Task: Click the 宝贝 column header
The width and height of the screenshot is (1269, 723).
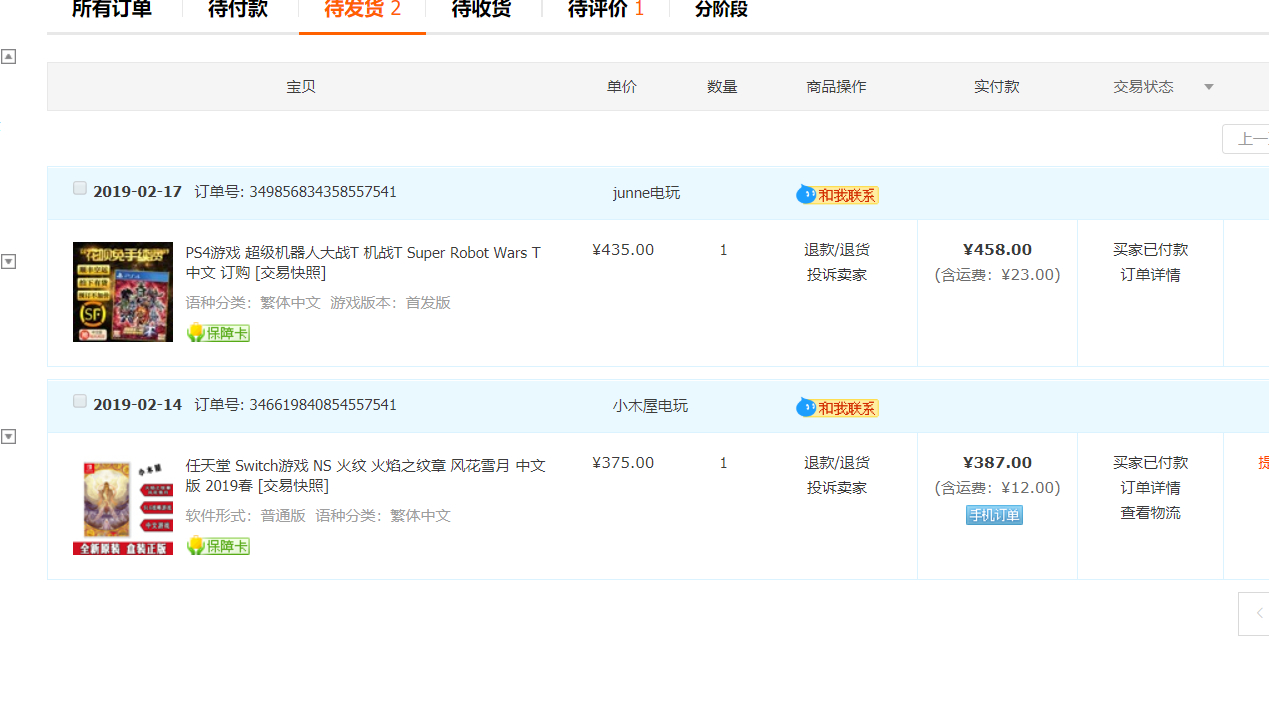Action: pyautogui.click(x=301, y=87)
